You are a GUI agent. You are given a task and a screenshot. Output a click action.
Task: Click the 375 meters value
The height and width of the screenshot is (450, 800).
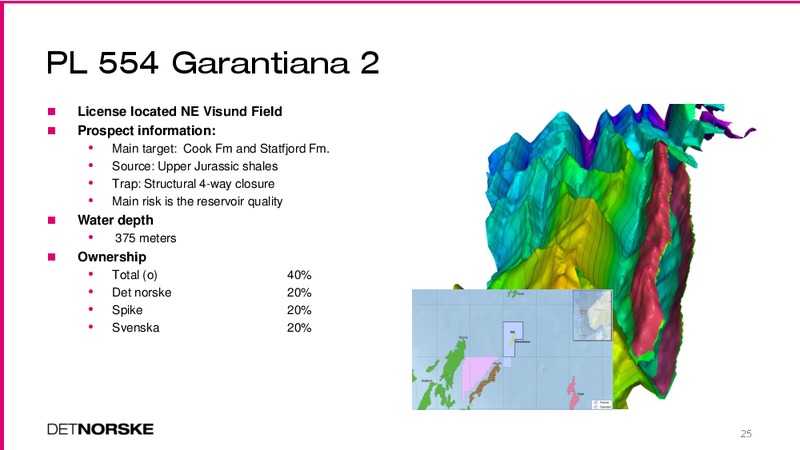[145, 238]
